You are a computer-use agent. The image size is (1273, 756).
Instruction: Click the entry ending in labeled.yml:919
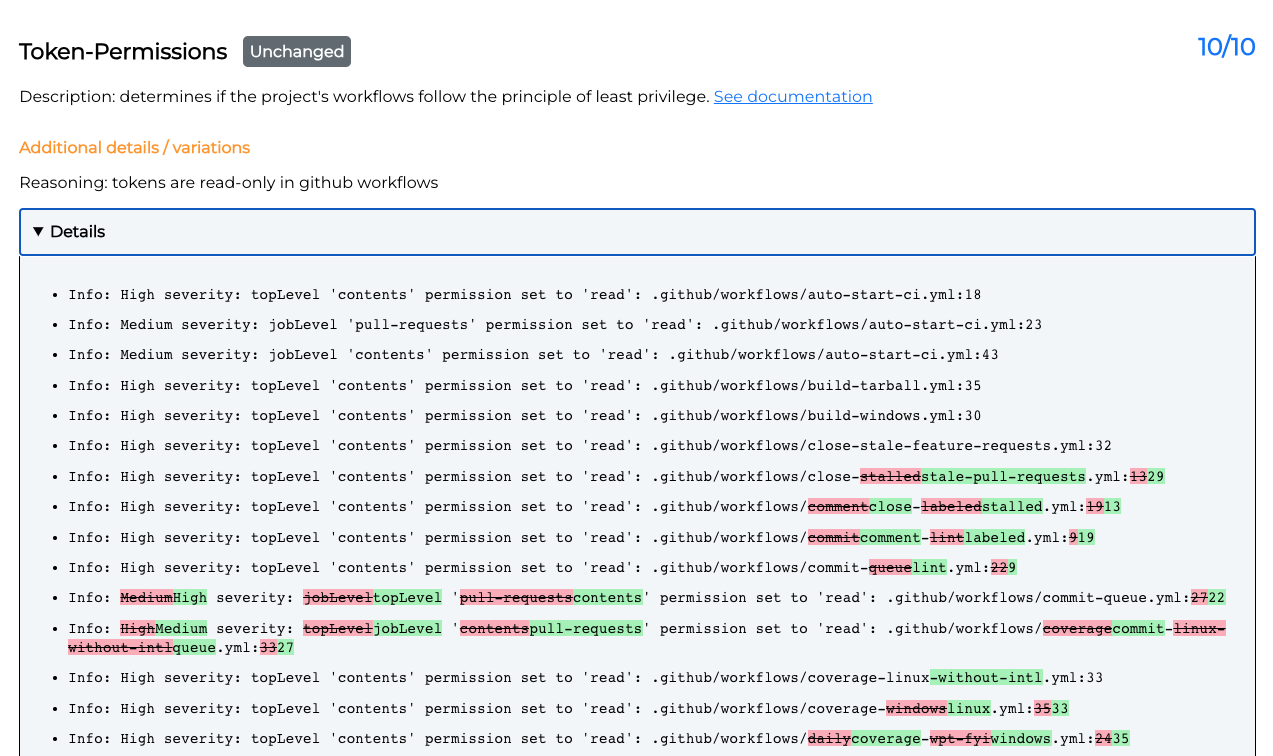[x=582, y=538]
